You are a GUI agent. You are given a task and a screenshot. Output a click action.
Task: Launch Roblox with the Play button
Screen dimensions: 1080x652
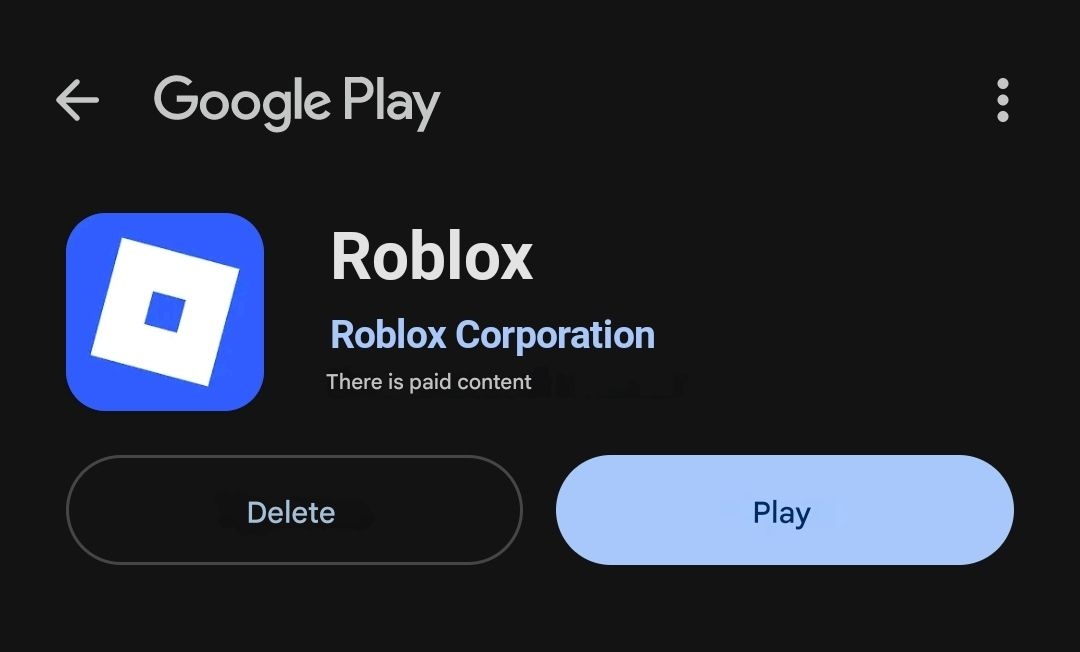tap(785, 510)
